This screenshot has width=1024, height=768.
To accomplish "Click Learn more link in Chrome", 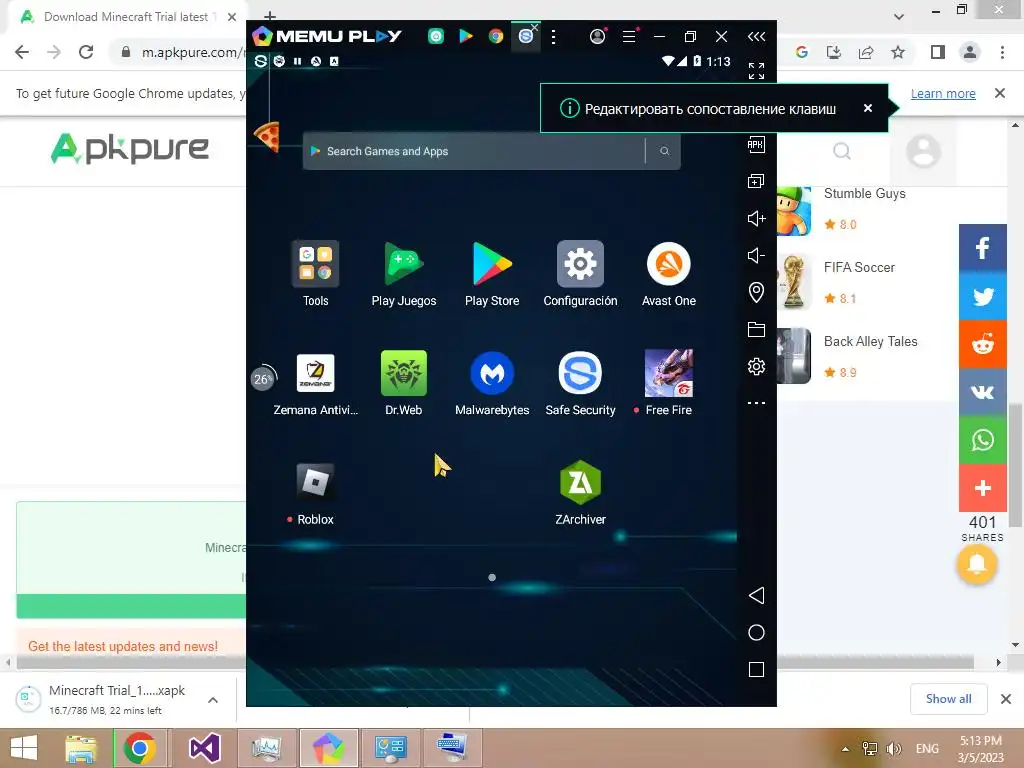I will [942, 93].
